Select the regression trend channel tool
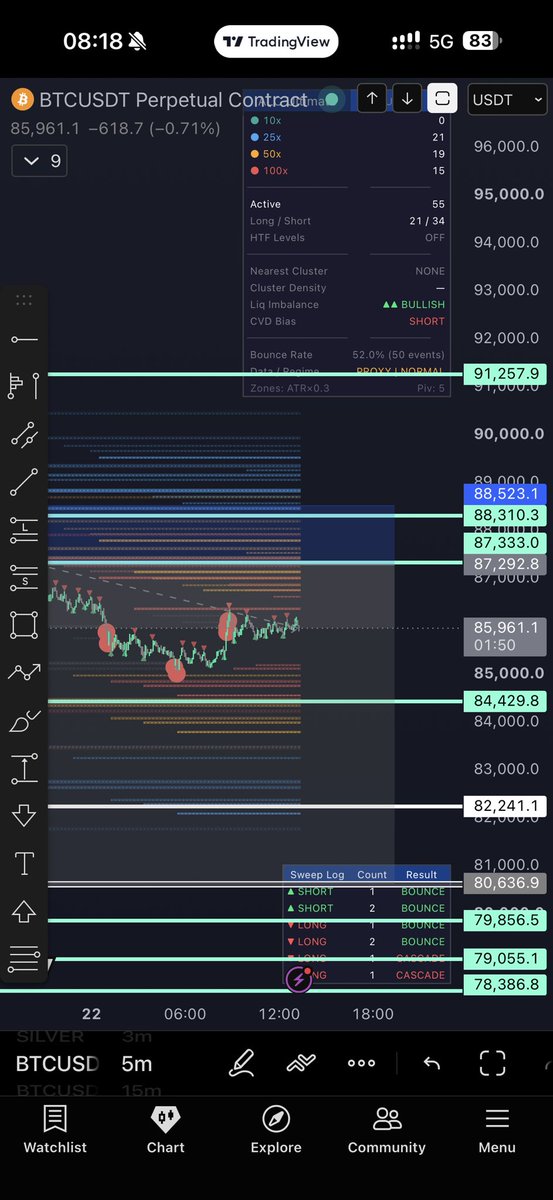This screenshot has height=1200, width=553. [x=24, y=434]
